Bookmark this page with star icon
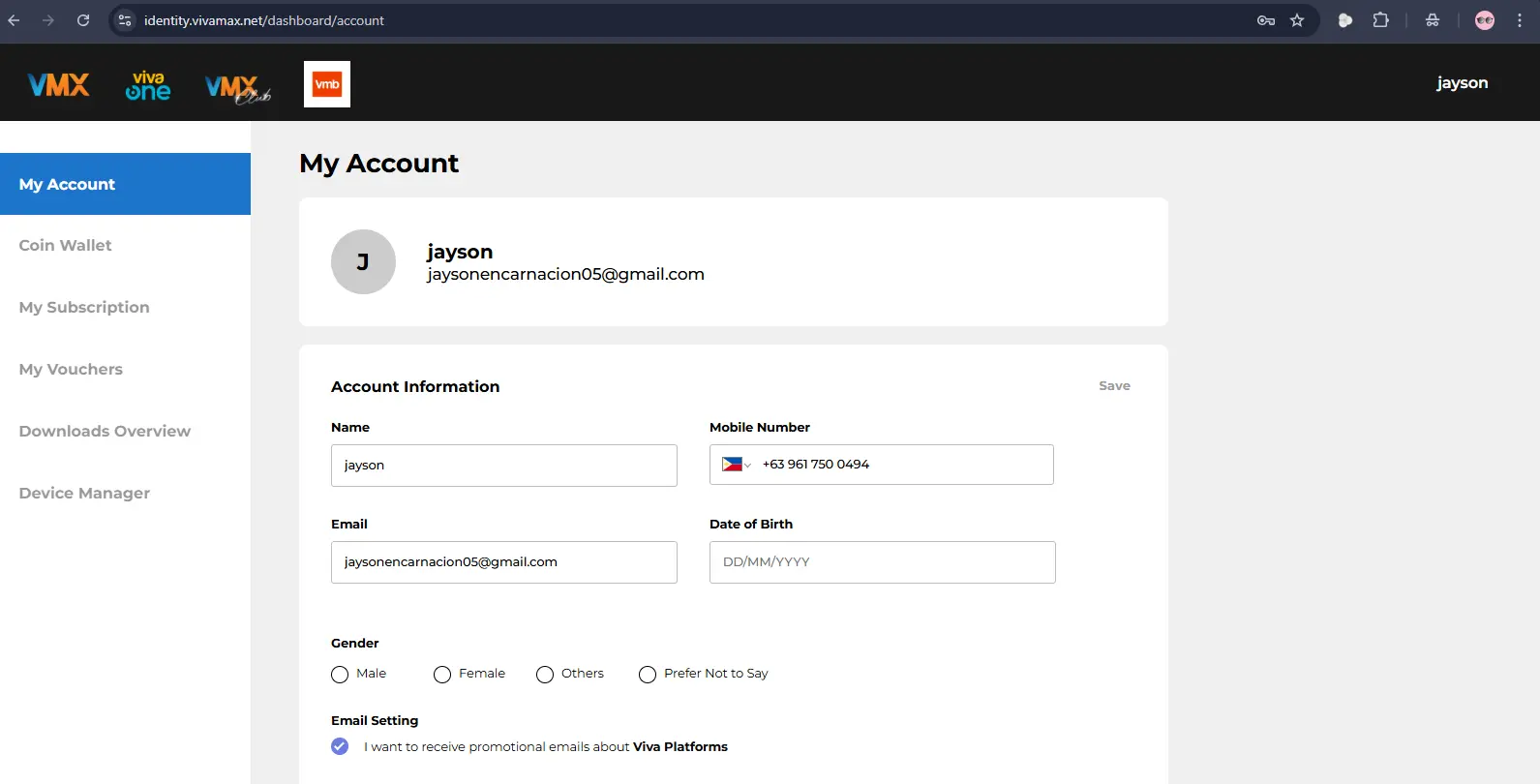 [1297, 20]
